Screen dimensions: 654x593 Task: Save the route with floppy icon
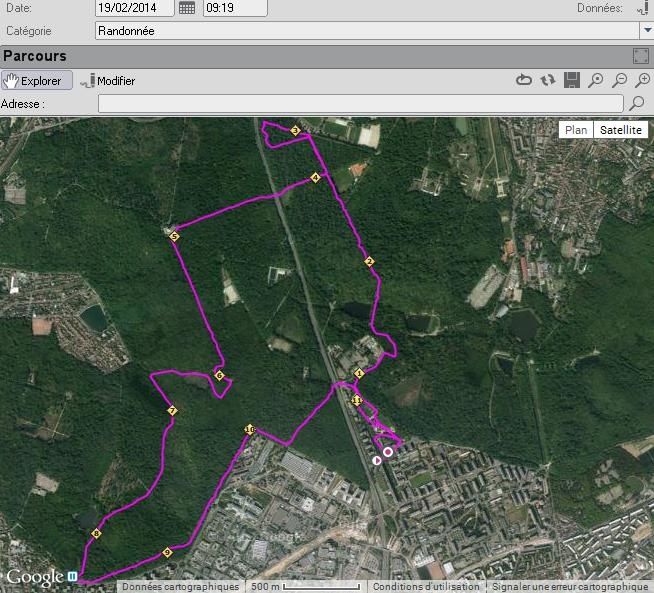(572, 81)
